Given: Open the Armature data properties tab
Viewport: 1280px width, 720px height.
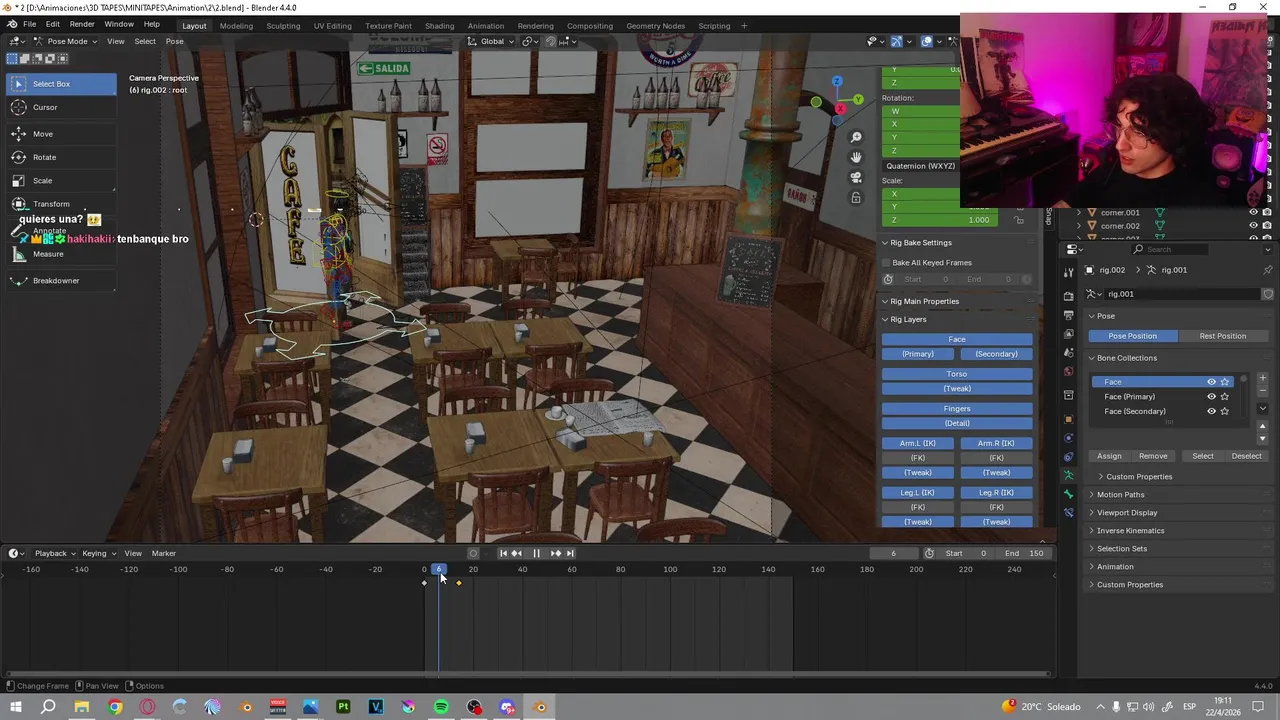Looking at the screenshot, I should coord(1068,475).
